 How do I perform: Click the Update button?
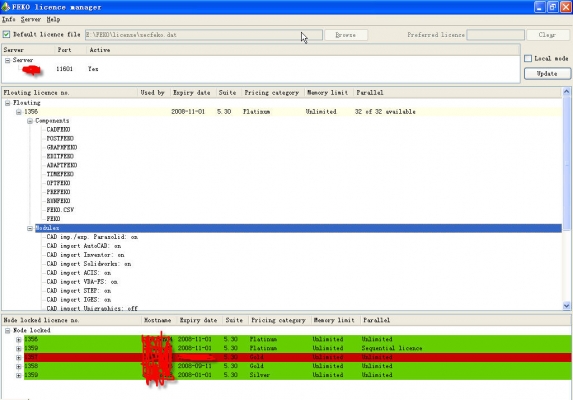coord(547,73)
